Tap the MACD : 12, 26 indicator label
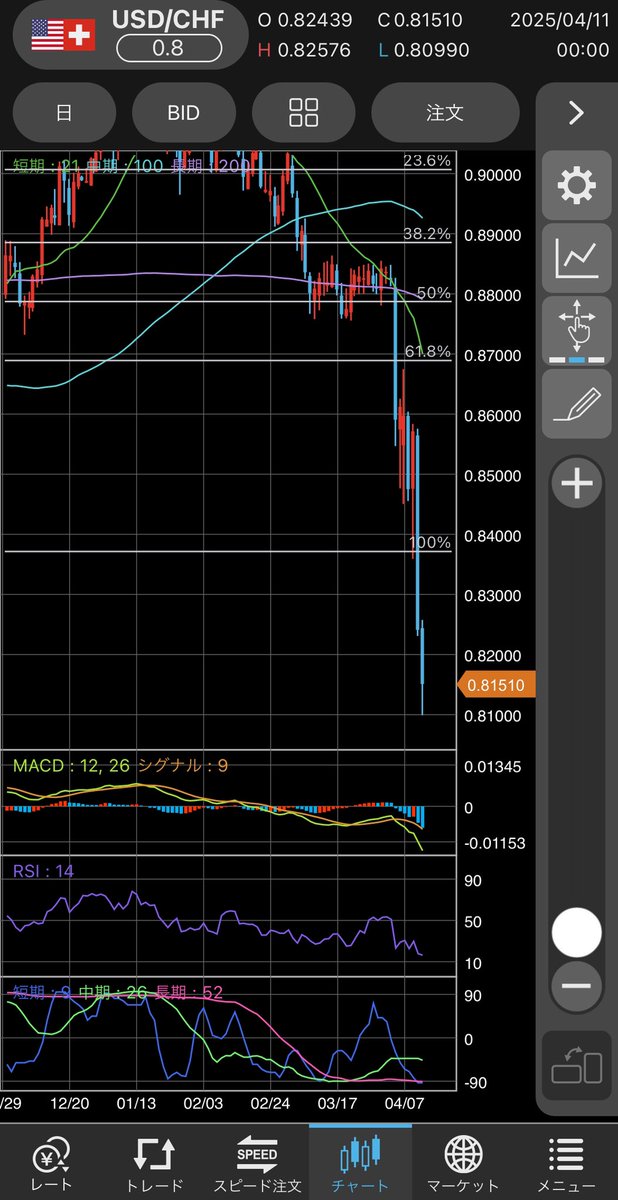This screenshot has width=618, height=1200. pyautogui.click(x=71, y=765)
